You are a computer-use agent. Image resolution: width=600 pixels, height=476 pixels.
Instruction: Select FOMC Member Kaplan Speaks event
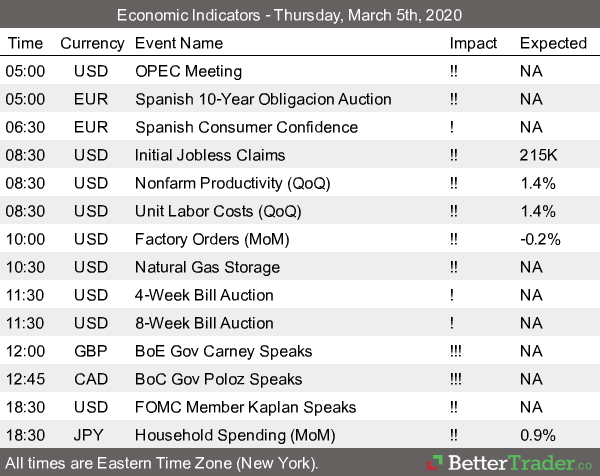[245, 407]
